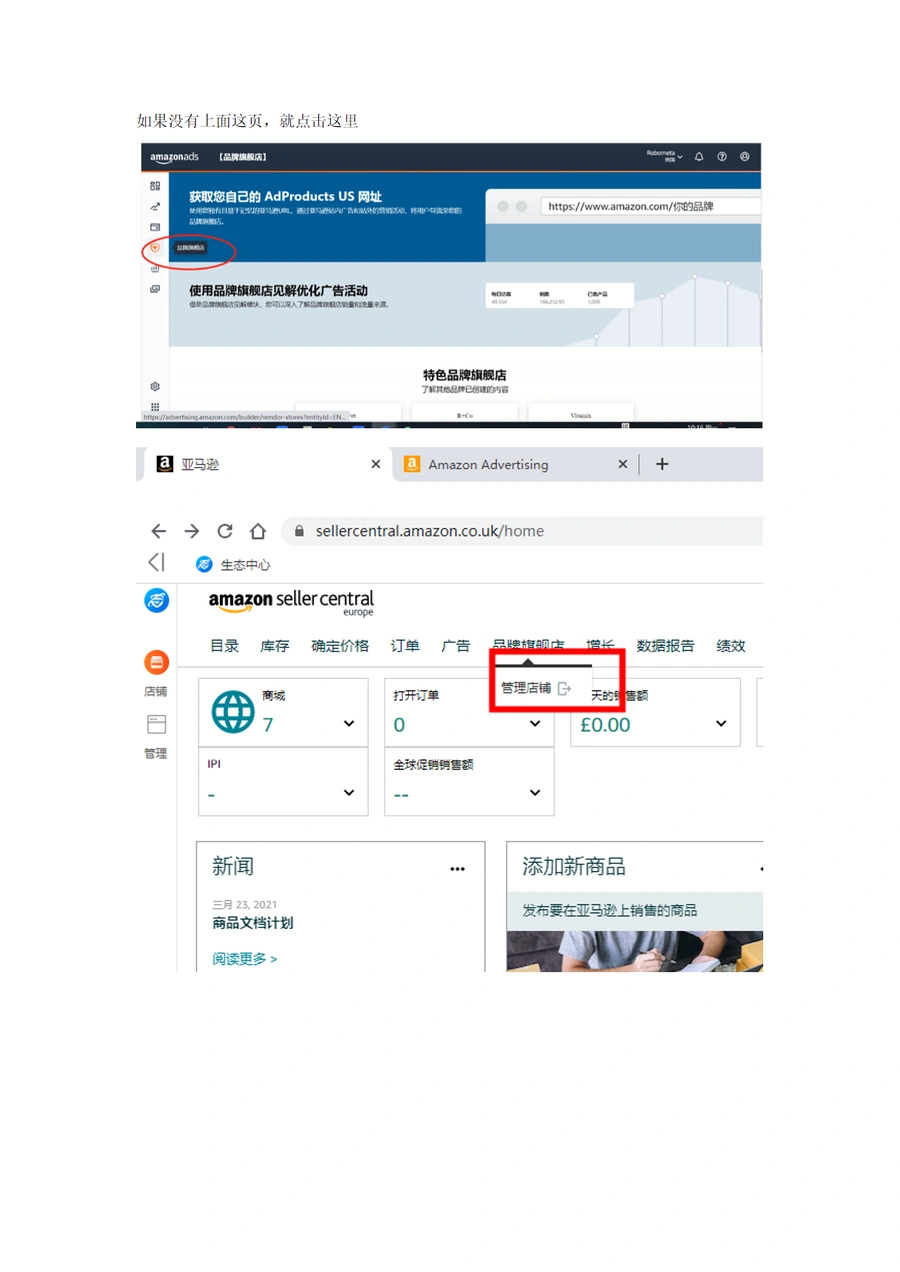Open the bar chart icon in the amazonads sidebar
Image resolution: width=900 pixels, height=1272 pixels.
coord(155,268)
